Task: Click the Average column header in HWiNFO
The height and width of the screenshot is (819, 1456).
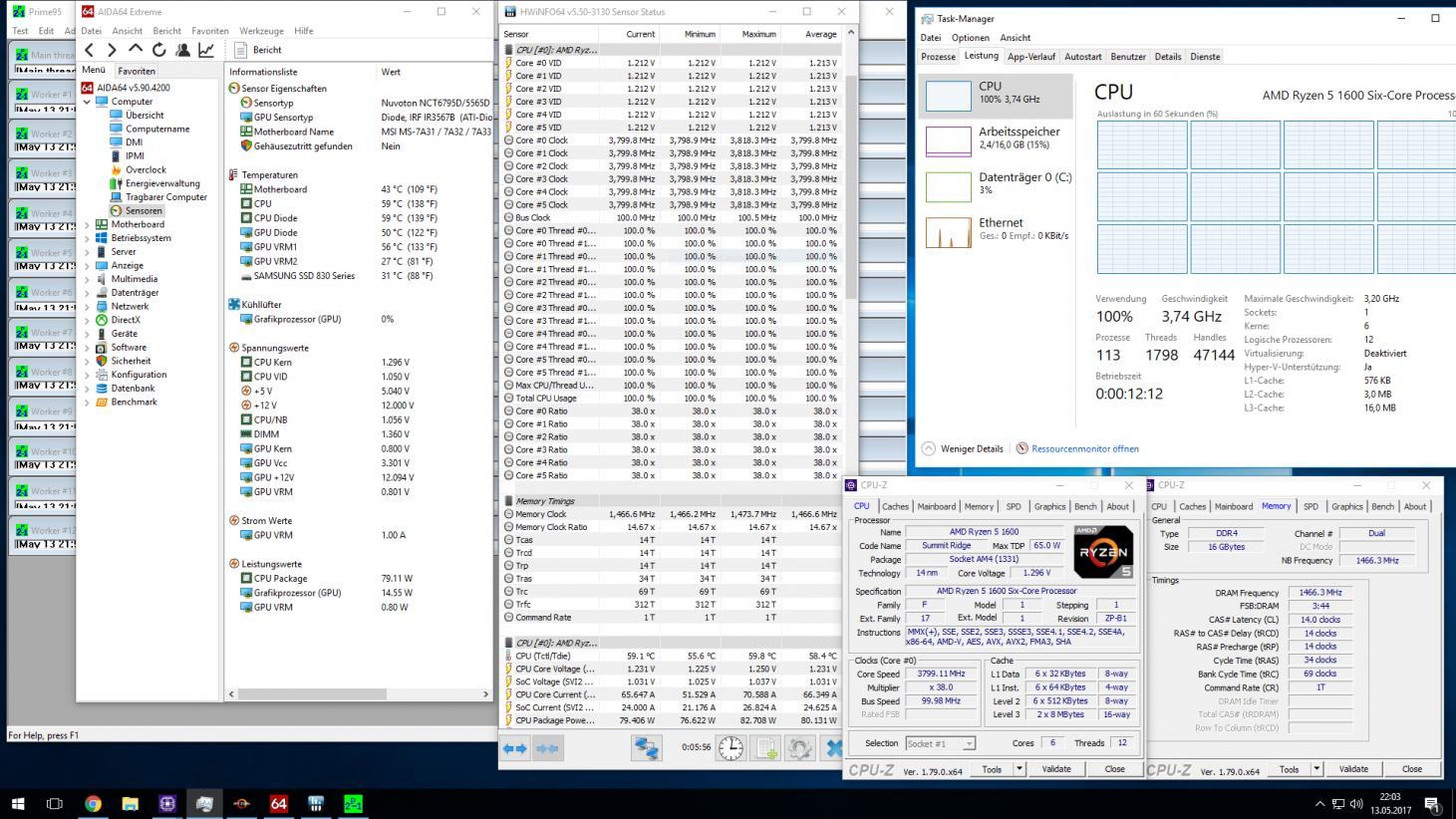Action: pos(811,34)
